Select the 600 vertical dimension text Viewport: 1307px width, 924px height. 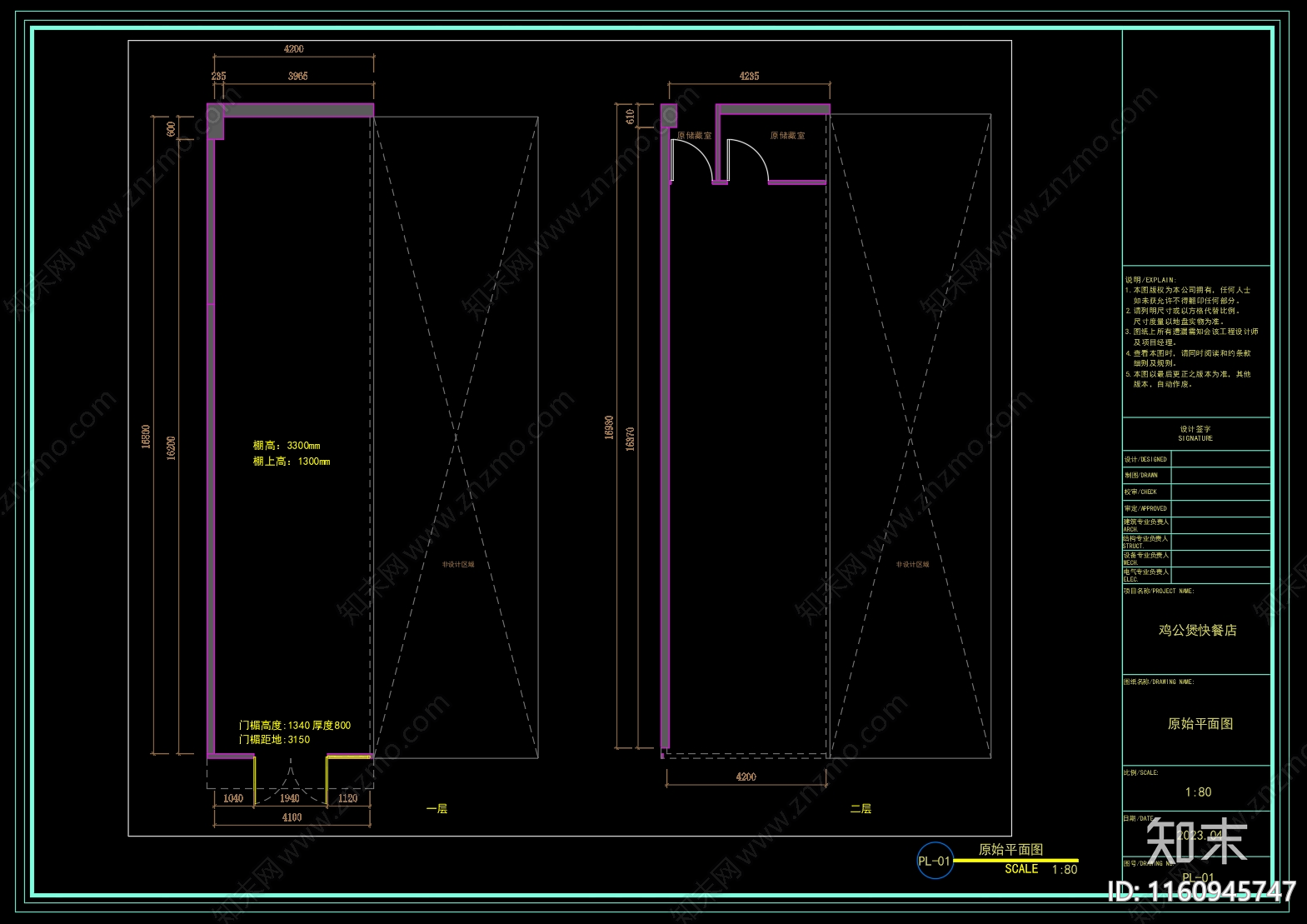(x=171, y=129)
